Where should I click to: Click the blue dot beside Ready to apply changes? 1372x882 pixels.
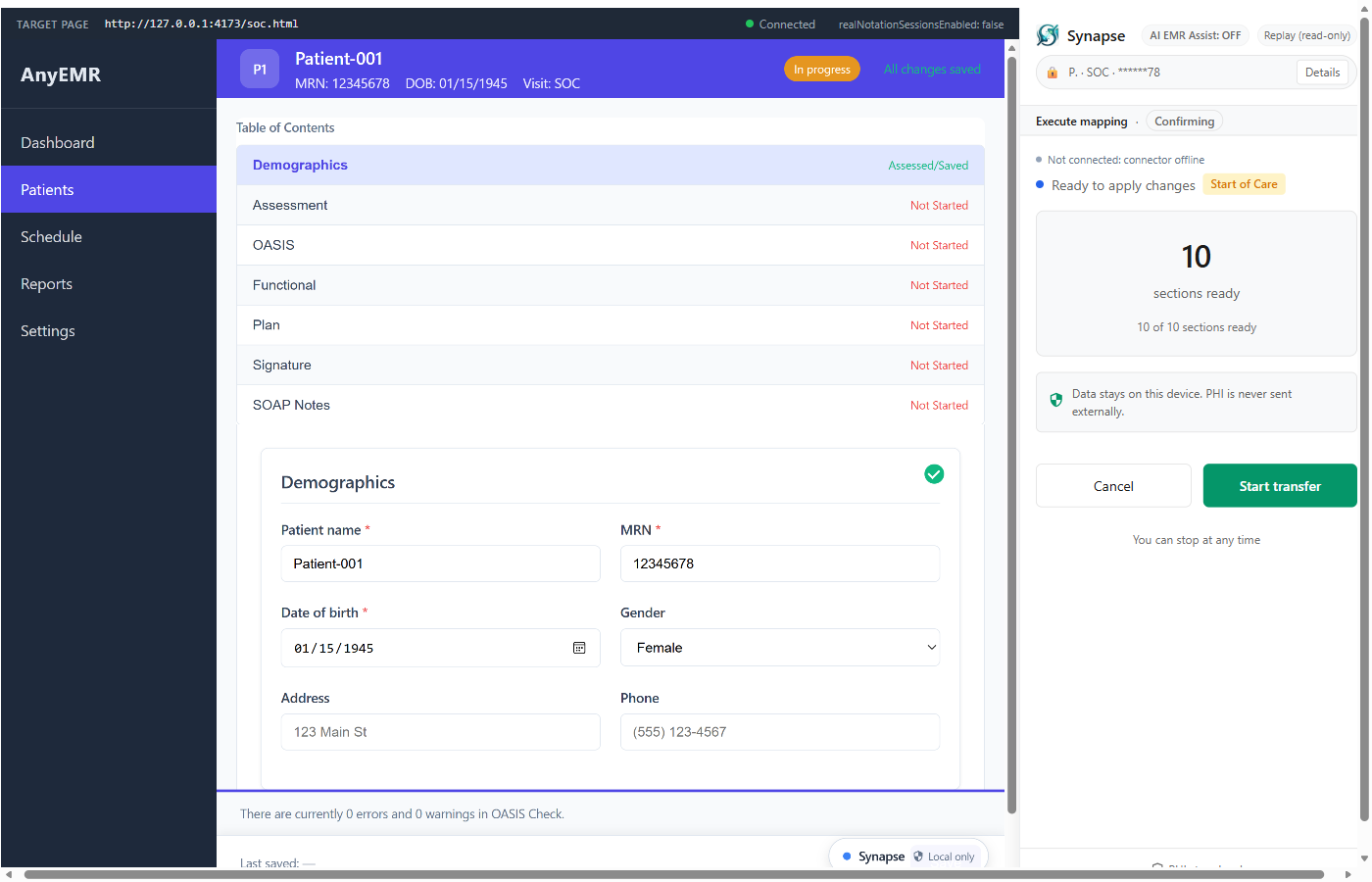click(x=1039, y=184)
